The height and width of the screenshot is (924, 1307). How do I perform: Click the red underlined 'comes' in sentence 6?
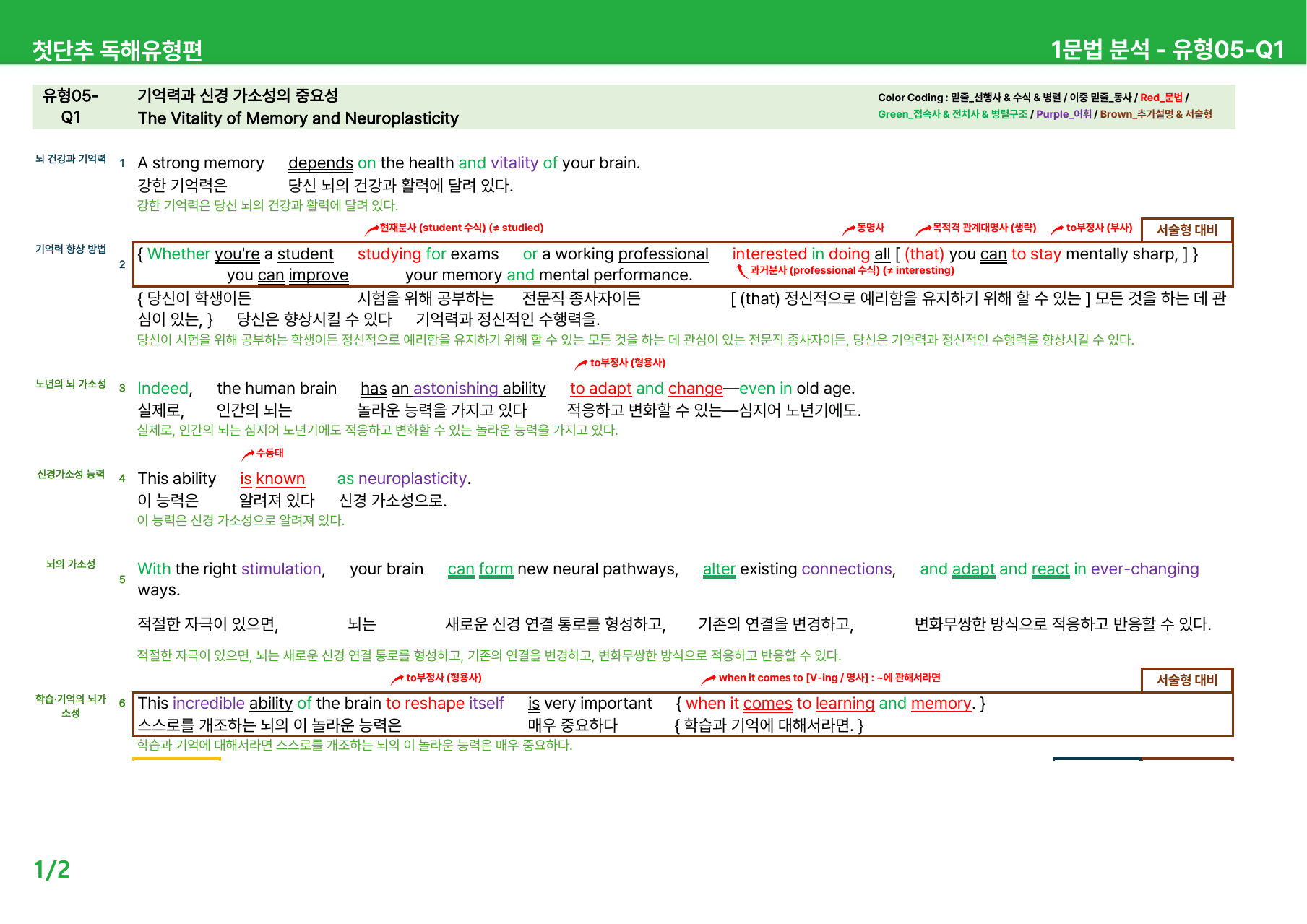(767, 704)
